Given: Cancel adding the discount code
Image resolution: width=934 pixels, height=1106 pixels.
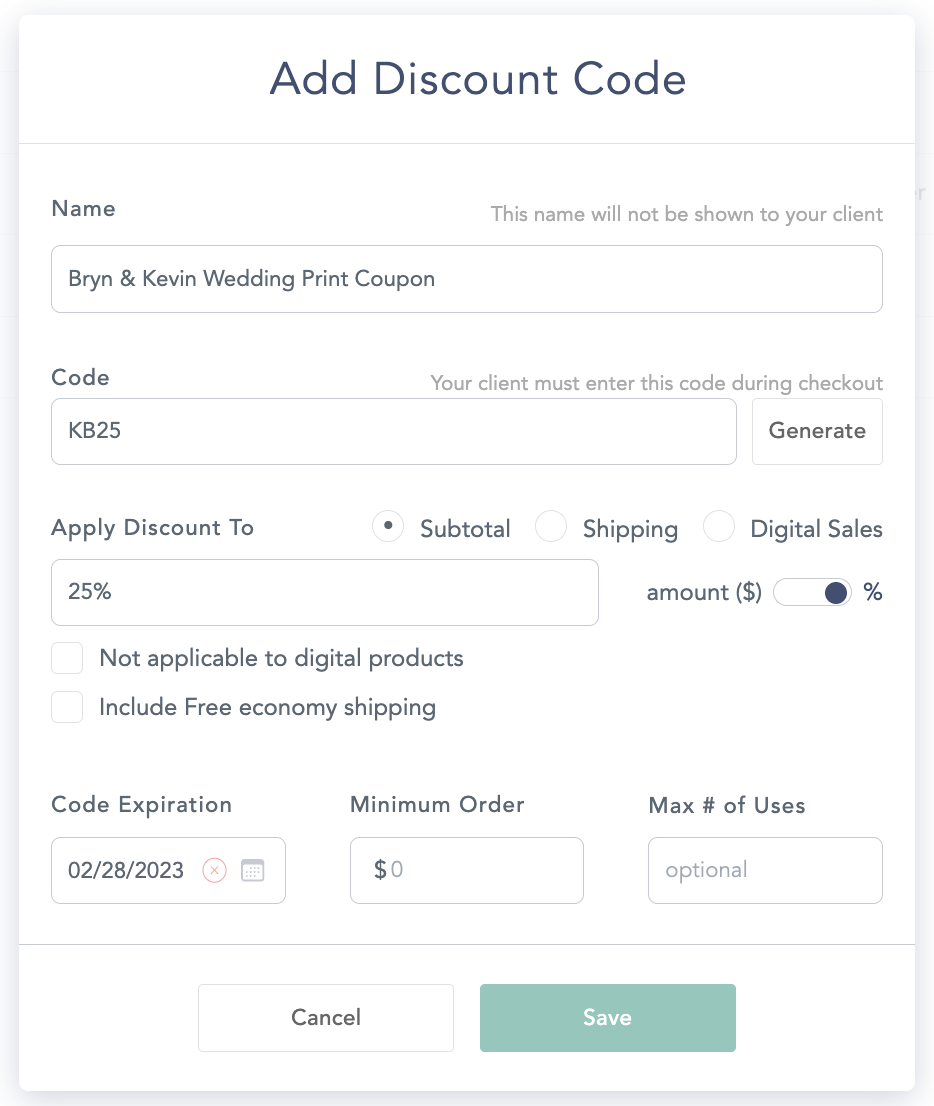Looking at the screenshot, I should tap(326, 1018).
